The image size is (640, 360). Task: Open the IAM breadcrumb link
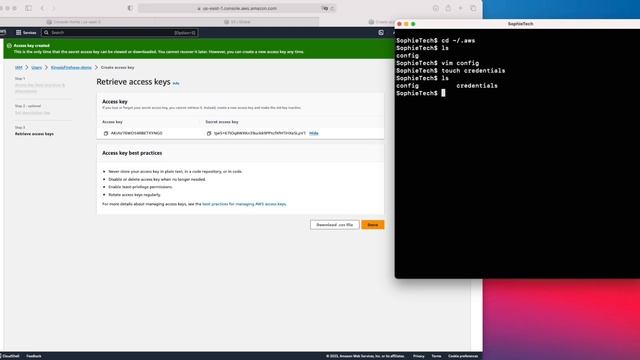(18, 67)
